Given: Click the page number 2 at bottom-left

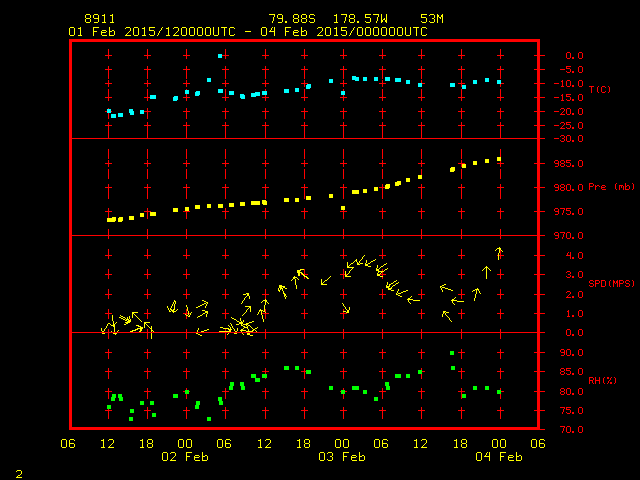Looking at the screenshot, I should [x=18, y=472].
